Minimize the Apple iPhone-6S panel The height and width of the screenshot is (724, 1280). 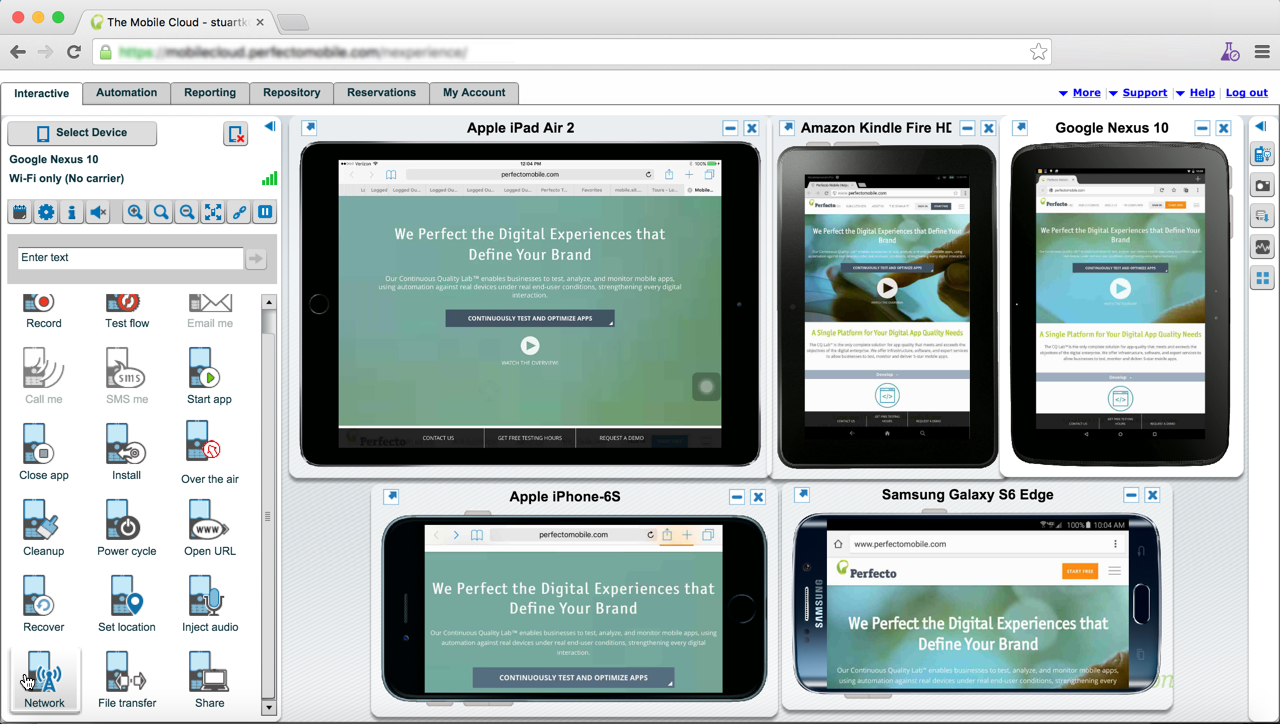coord(737,497)
